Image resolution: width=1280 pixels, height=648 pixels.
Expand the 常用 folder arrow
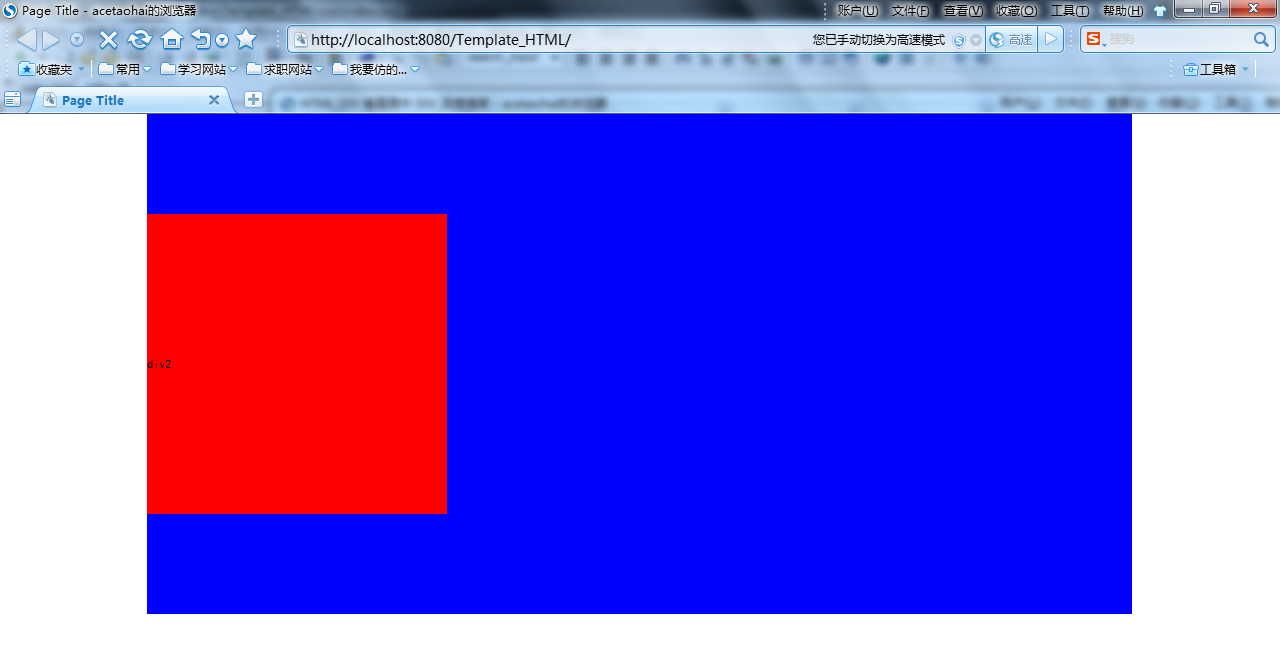(147, 70)
